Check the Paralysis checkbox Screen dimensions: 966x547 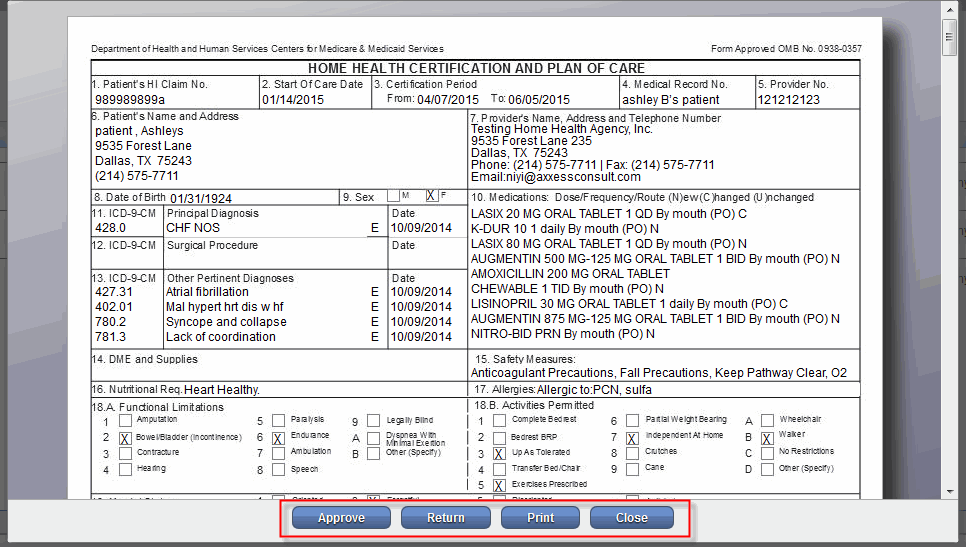279,422
